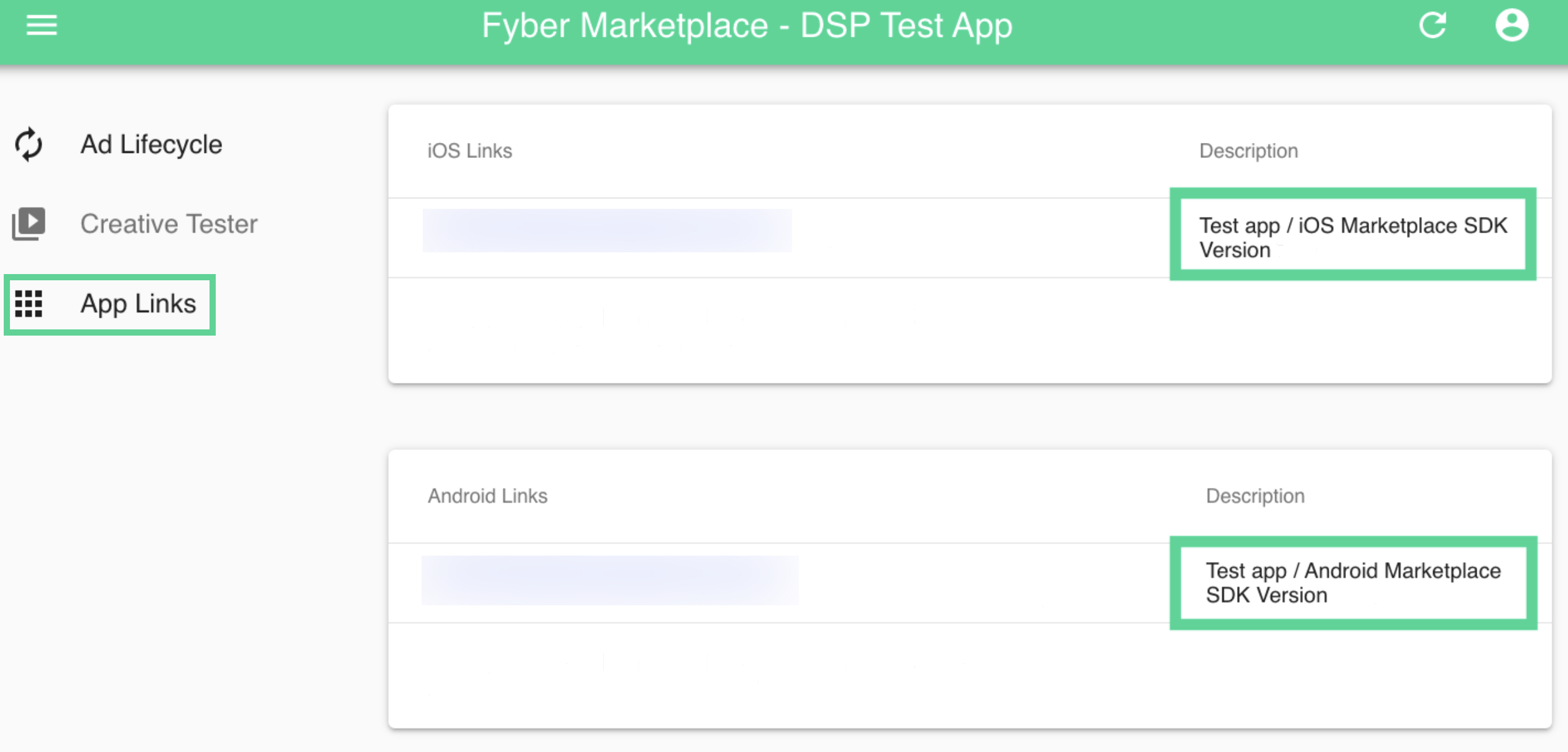The height and width of the screenshot is (752, 1568).
Task: Open the blurred Android app link
Action: (610, 580)
